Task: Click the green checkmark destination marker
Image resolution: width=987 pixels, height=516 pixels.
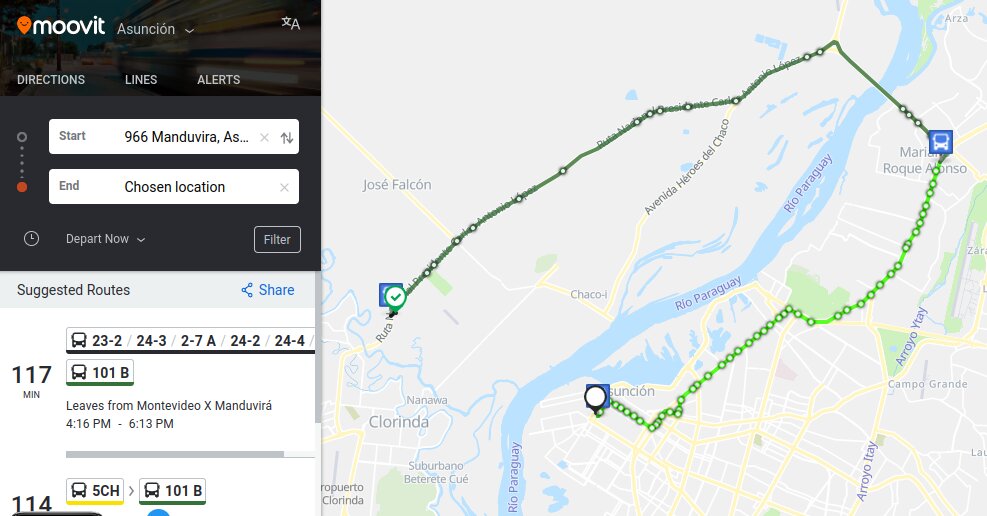Action: (x=395, y=296)
